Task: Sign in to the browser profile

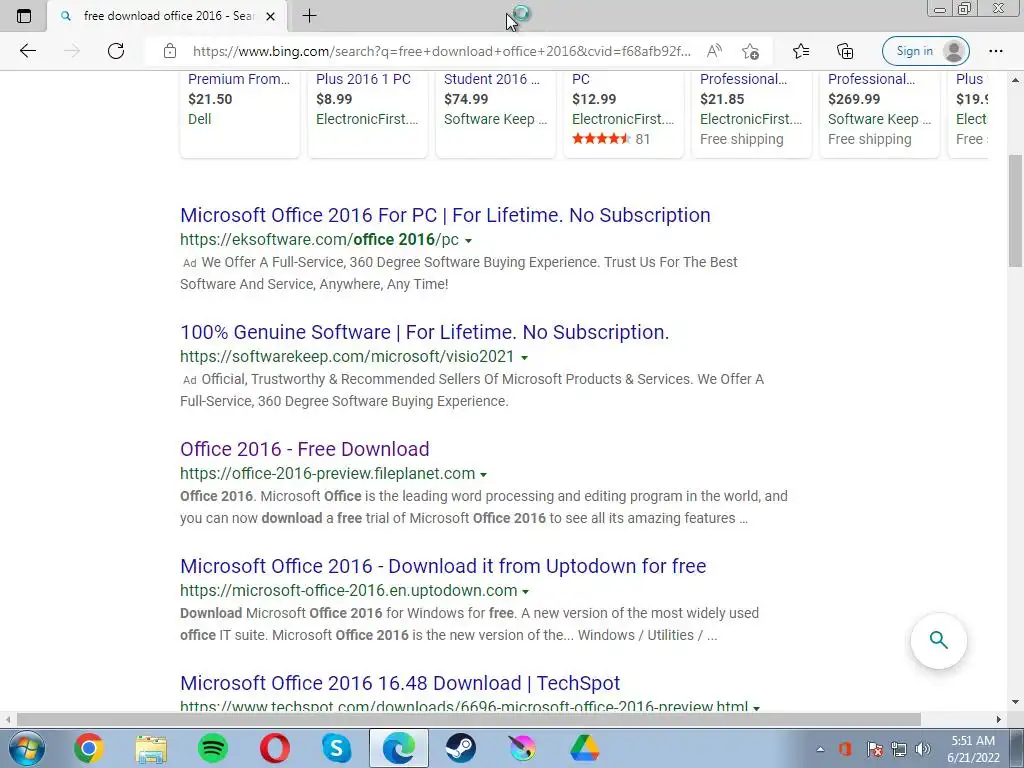Action: click(x=925, y=51)
